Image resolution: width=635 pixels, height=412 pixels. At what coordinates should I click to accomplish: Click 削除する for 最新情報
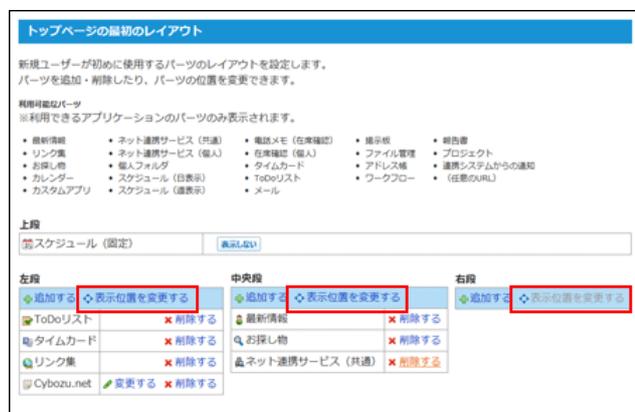(x=420, y=319)
